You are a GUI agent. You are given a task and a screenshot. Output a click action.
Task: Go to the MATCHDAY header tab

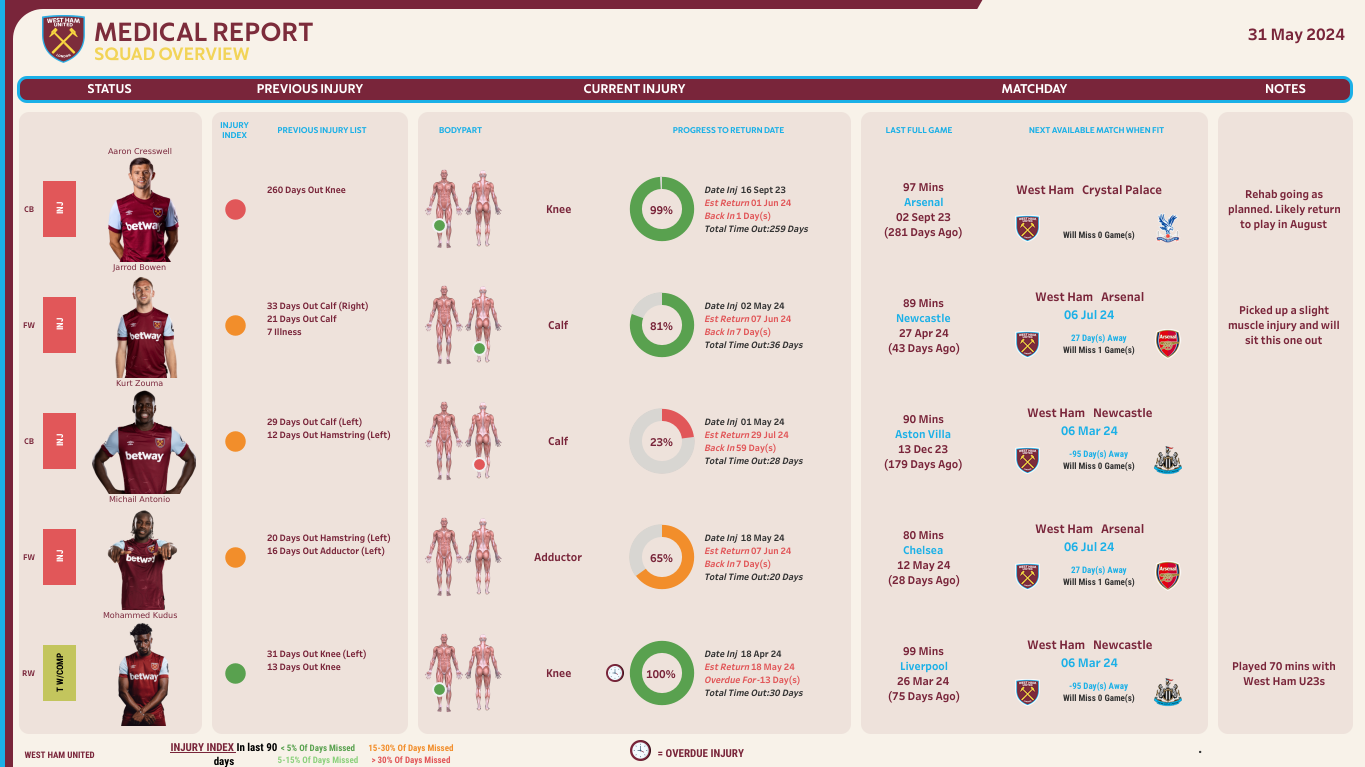[x=1034, y=89]
